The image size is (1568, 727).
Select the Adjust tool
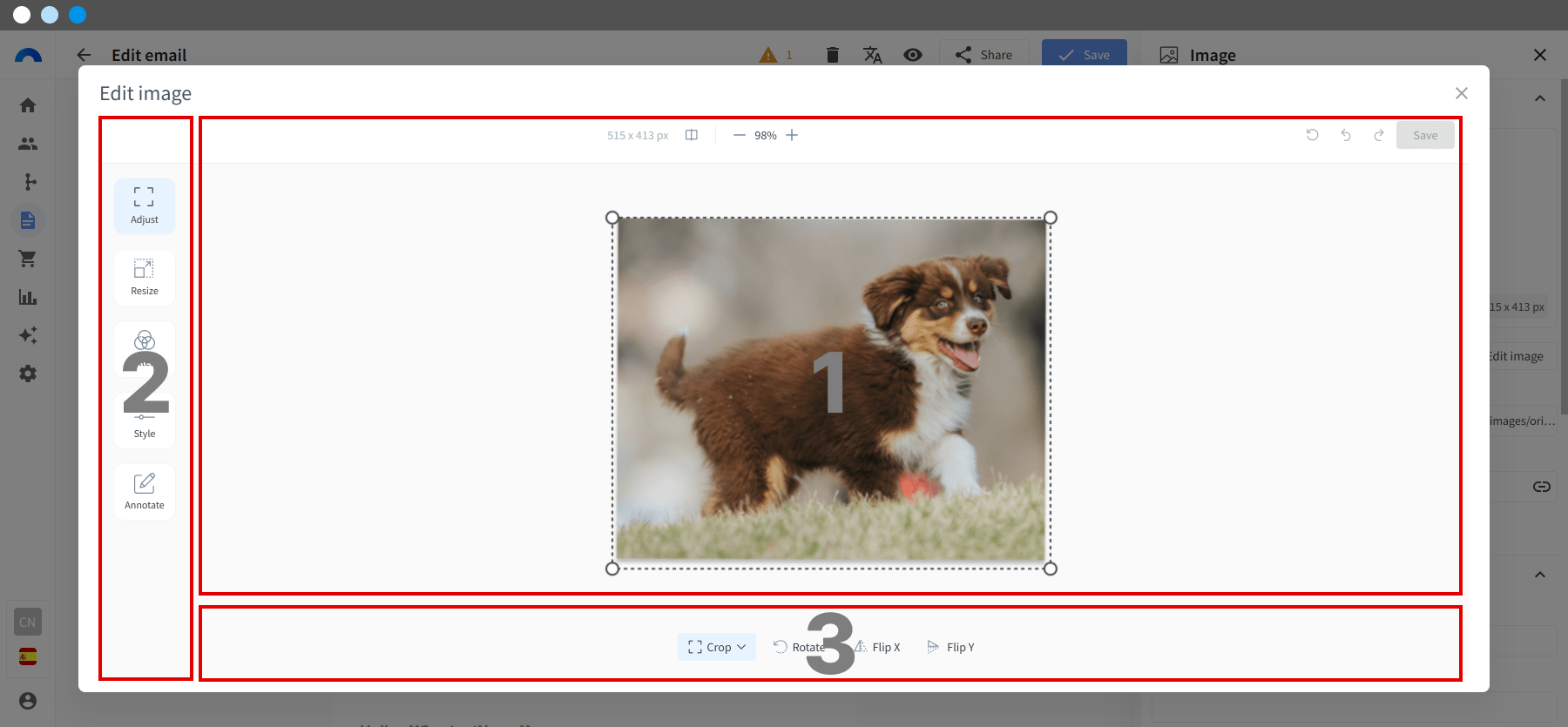[145, 206]
